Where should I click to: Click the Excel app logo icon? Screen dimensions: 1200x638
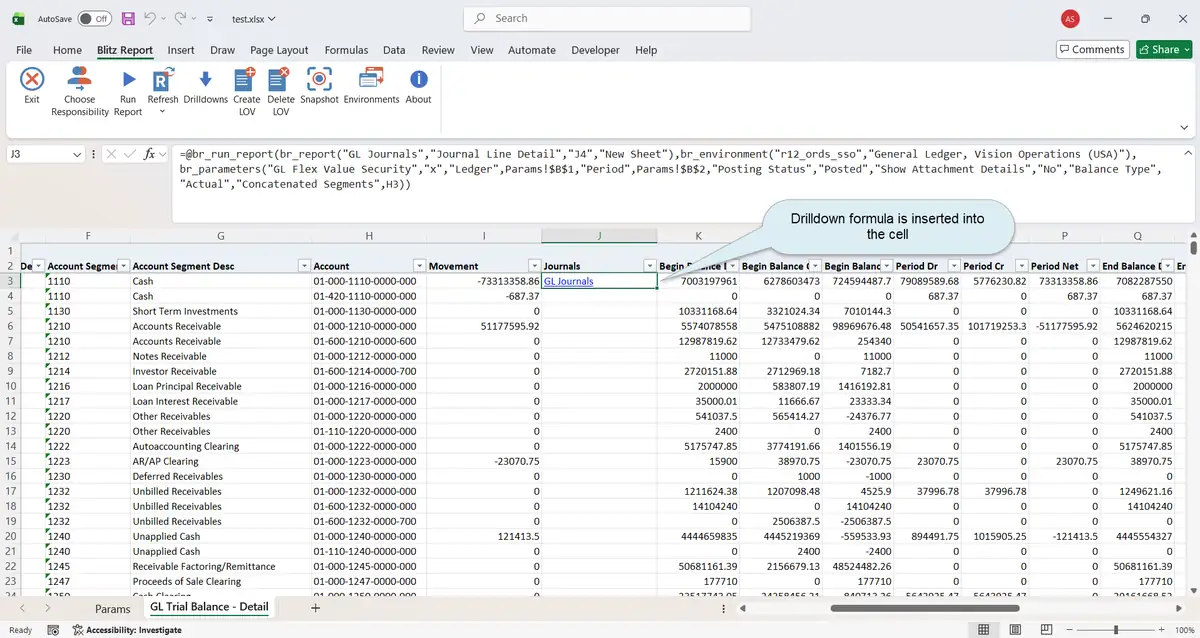17,18
